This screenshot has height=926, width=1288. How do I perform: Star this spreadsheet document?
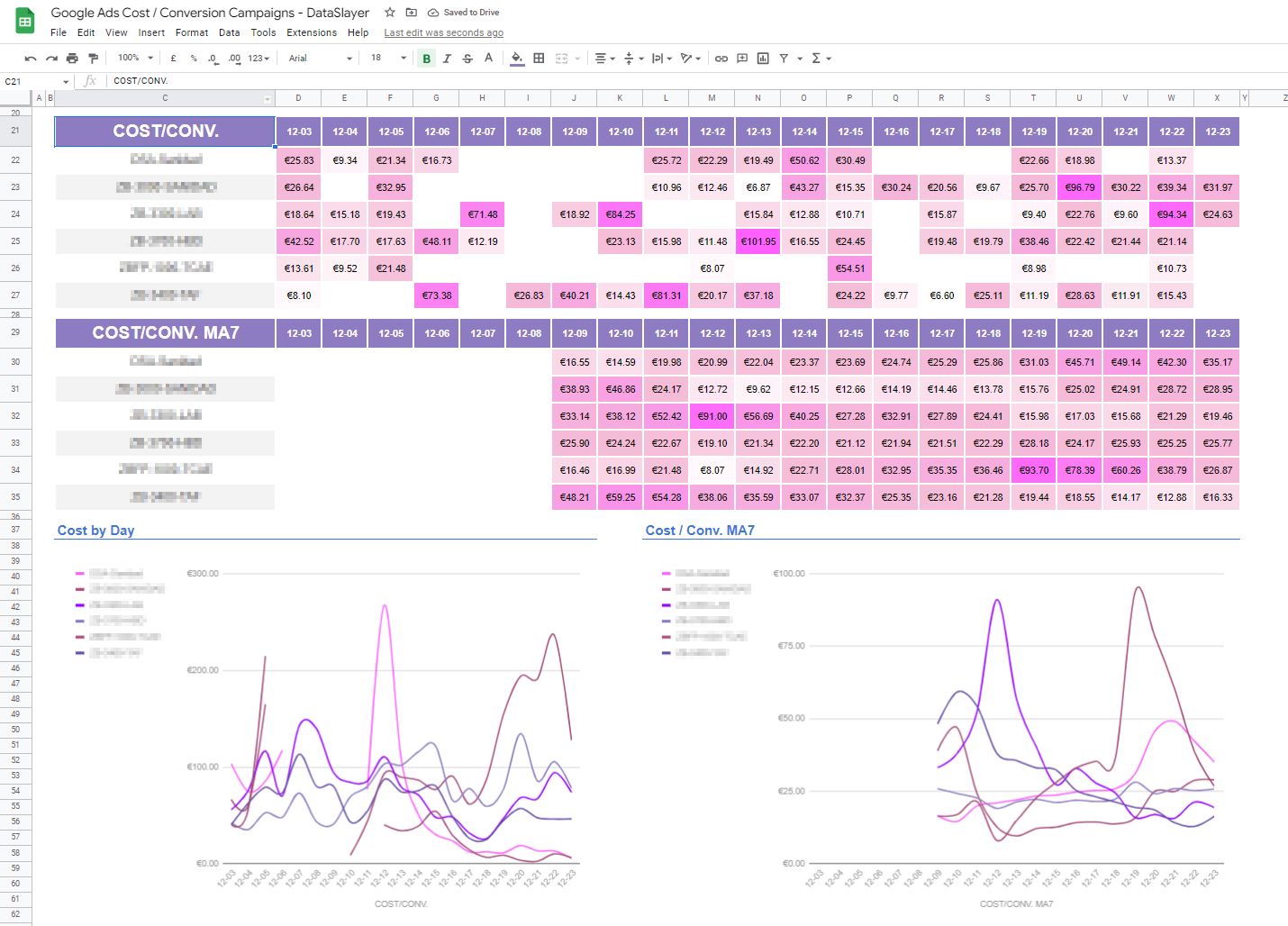389,13
